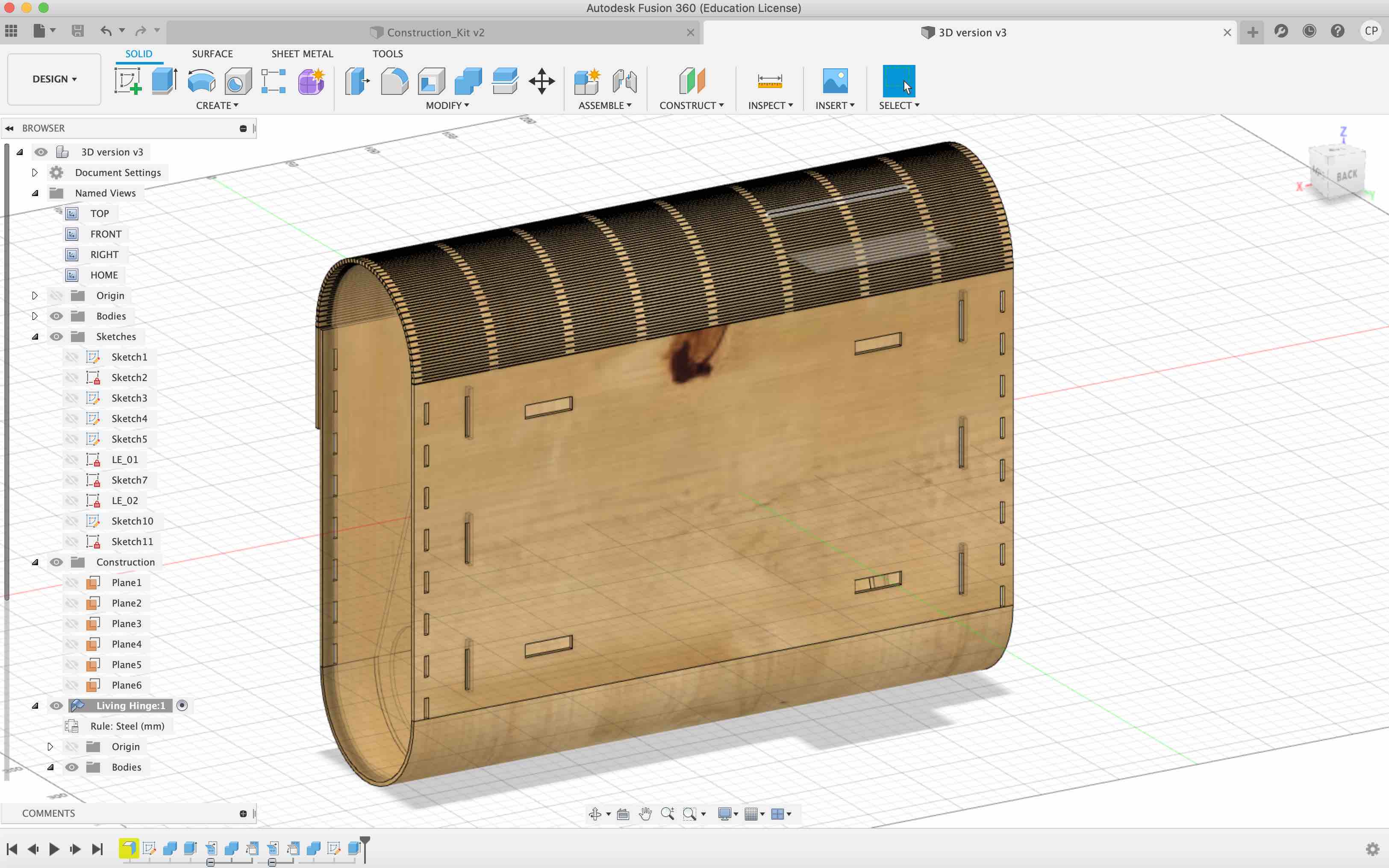This screenshot has width=1389, height=868.
Task: Switch to the SOLID tab
Action: pyautogui.click(x=139, y=54)
